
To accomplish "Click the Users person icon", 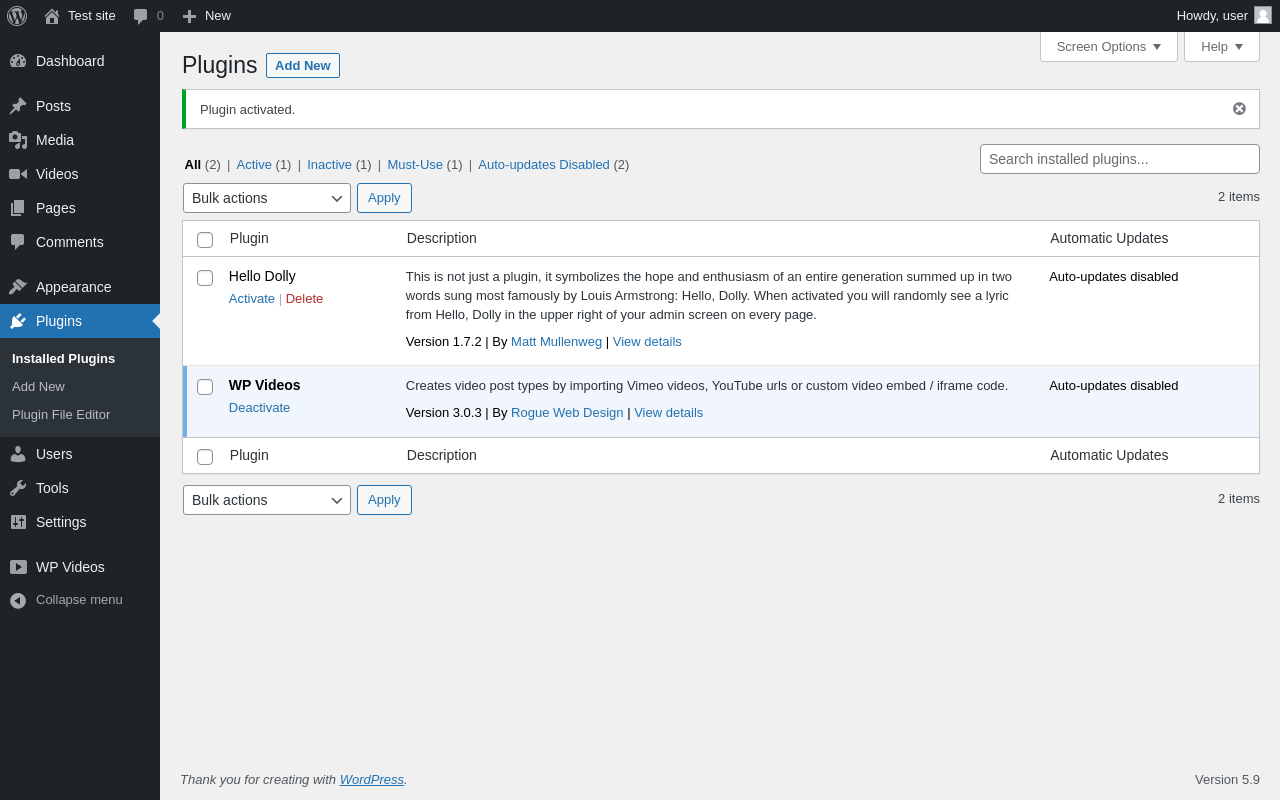I will [x=18, y=454].
